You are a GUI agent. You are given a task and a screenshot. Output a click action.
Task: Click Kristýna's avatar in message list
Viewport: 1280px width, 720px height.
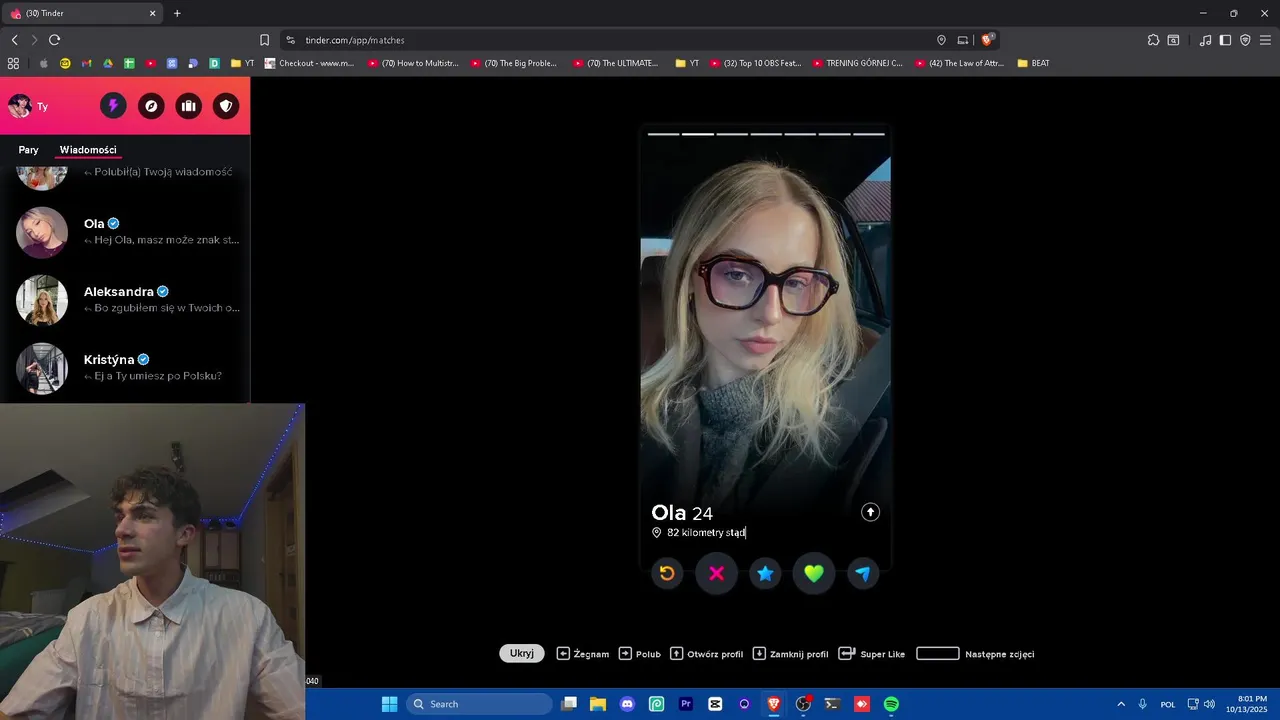(x=42, y=368)
